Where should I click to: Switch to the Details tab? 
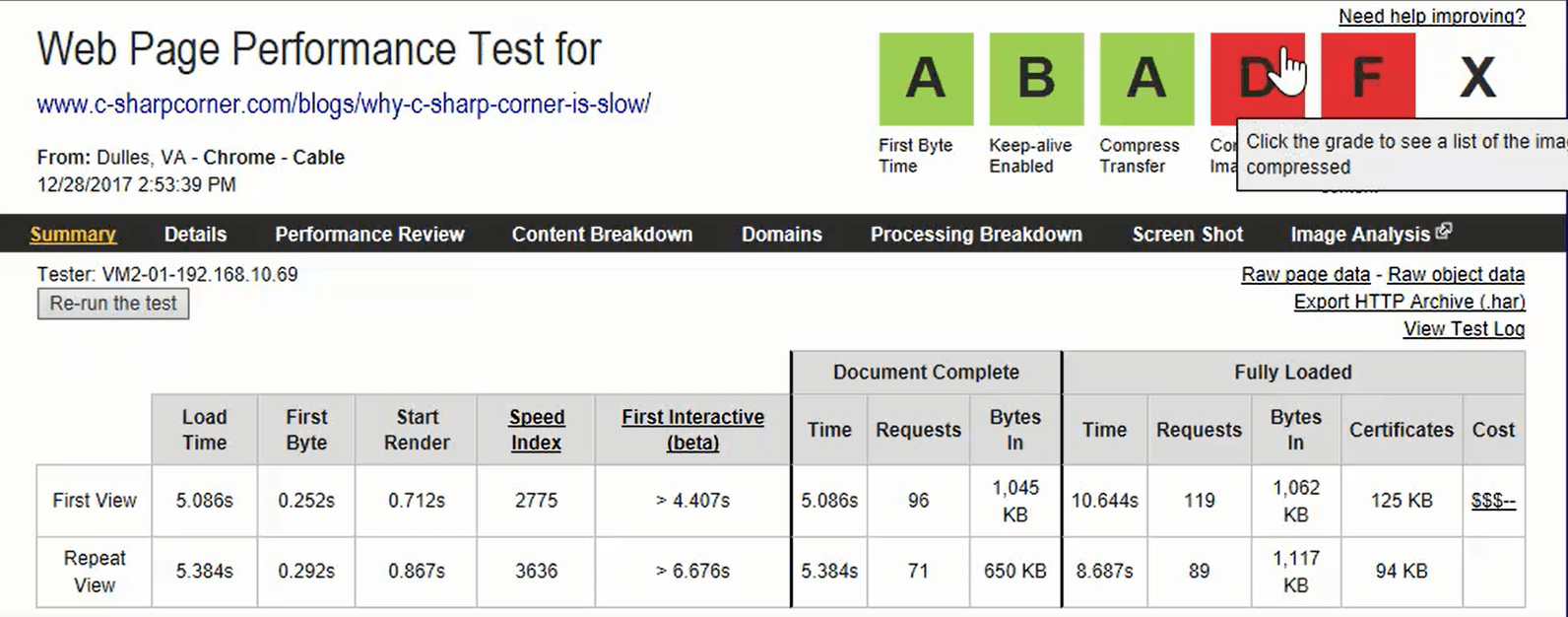click(x=194, y=235)
